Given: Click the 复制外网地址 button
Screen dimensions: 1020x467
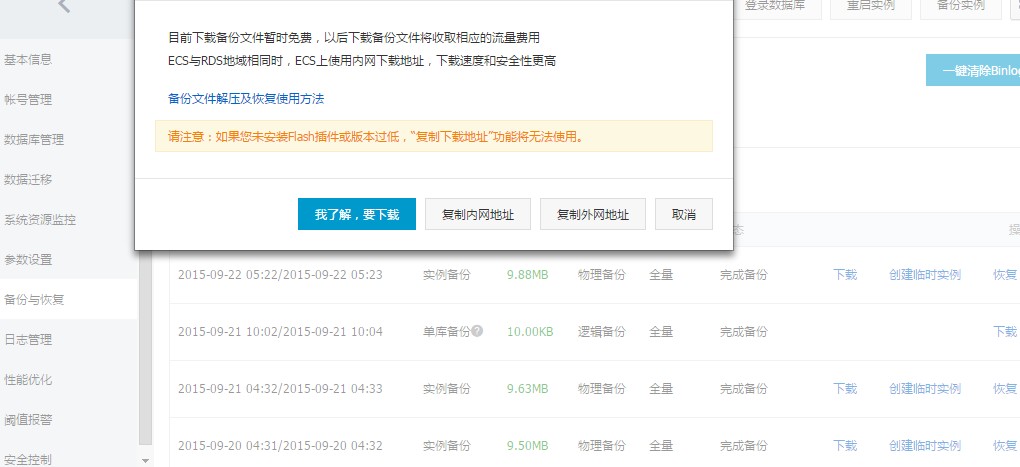Looking at the screenshot, I should click(592, 214).
